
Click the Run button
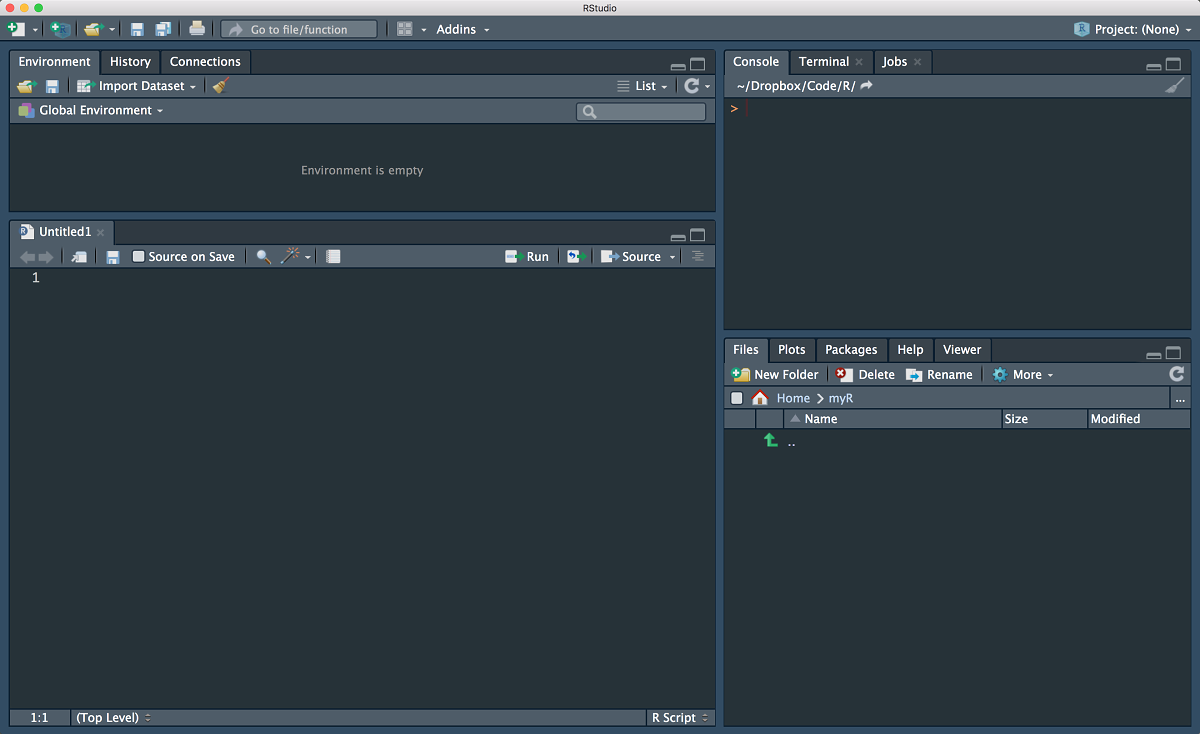tap(527, 257)
